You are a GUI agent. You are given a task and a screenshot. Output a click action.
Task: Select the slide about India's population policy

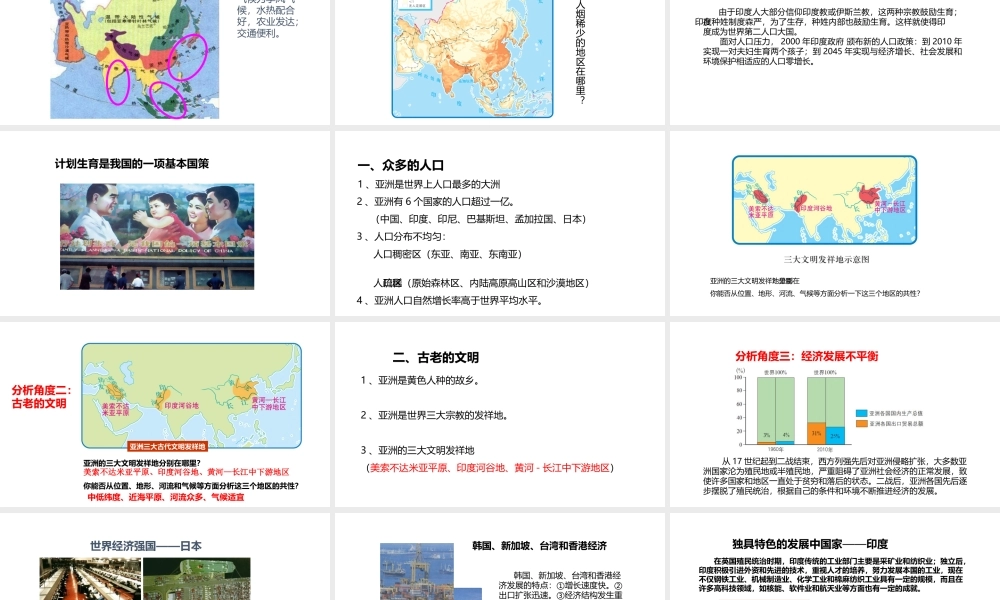tap(835, 62)
